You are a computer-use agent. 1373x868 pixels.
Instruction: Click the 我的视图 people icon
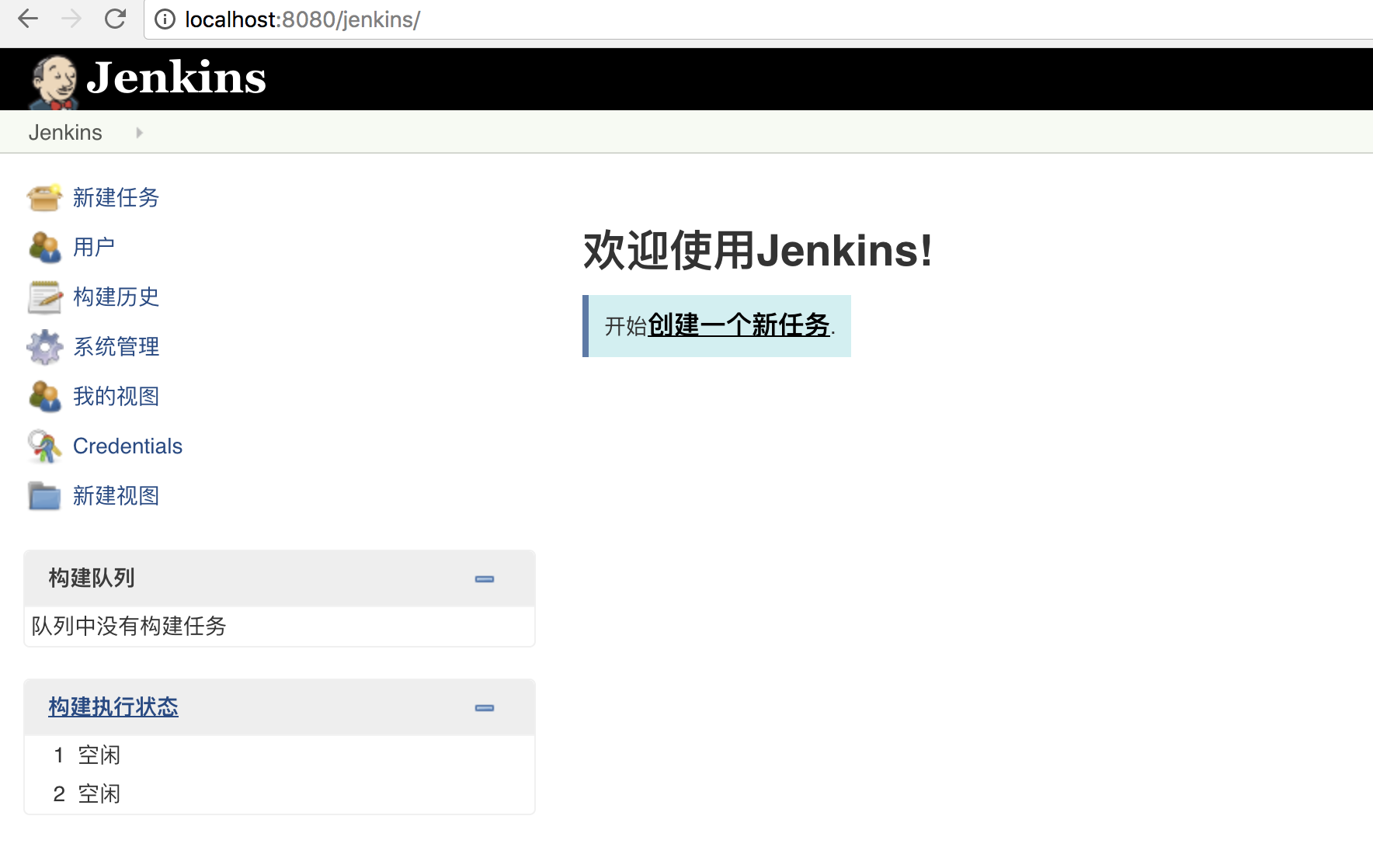coord(44,396)
